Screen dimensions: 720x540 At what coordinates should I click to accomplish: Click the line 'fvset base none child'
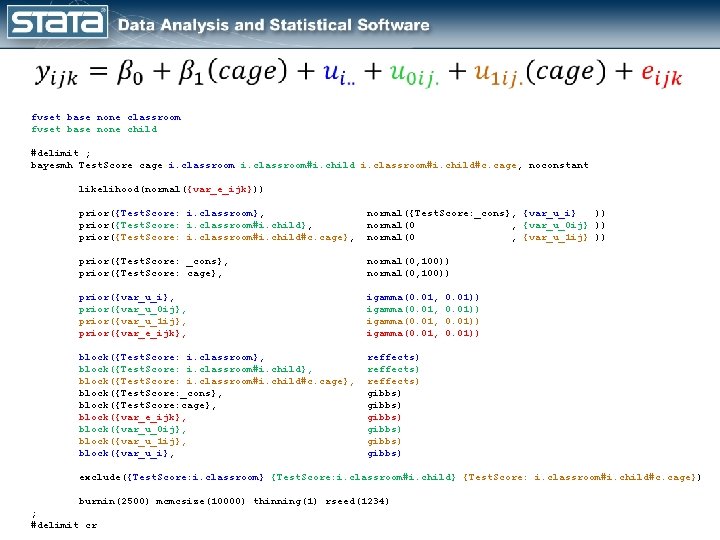pos(94,129)
